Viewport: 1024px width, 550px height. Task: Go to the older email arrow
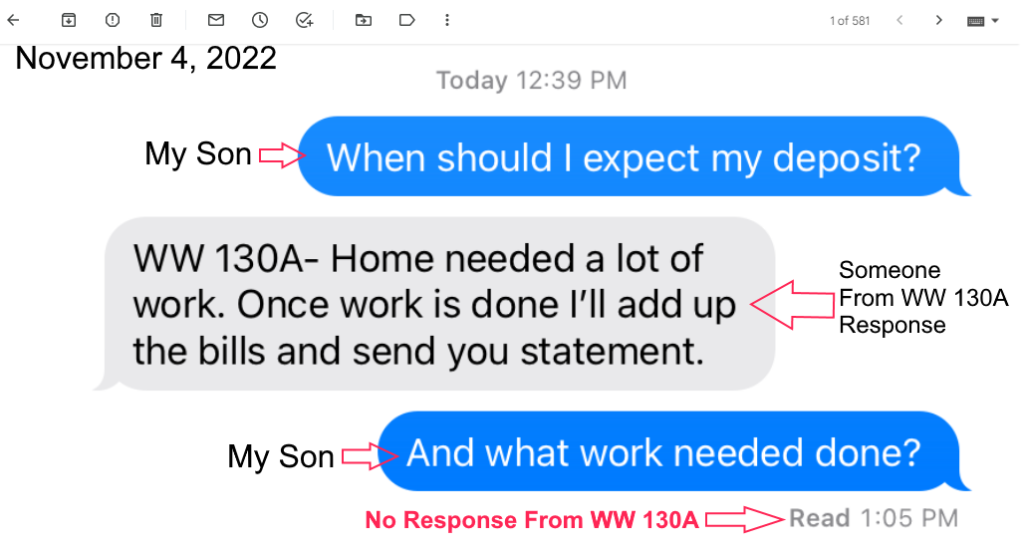click(939, 20)
